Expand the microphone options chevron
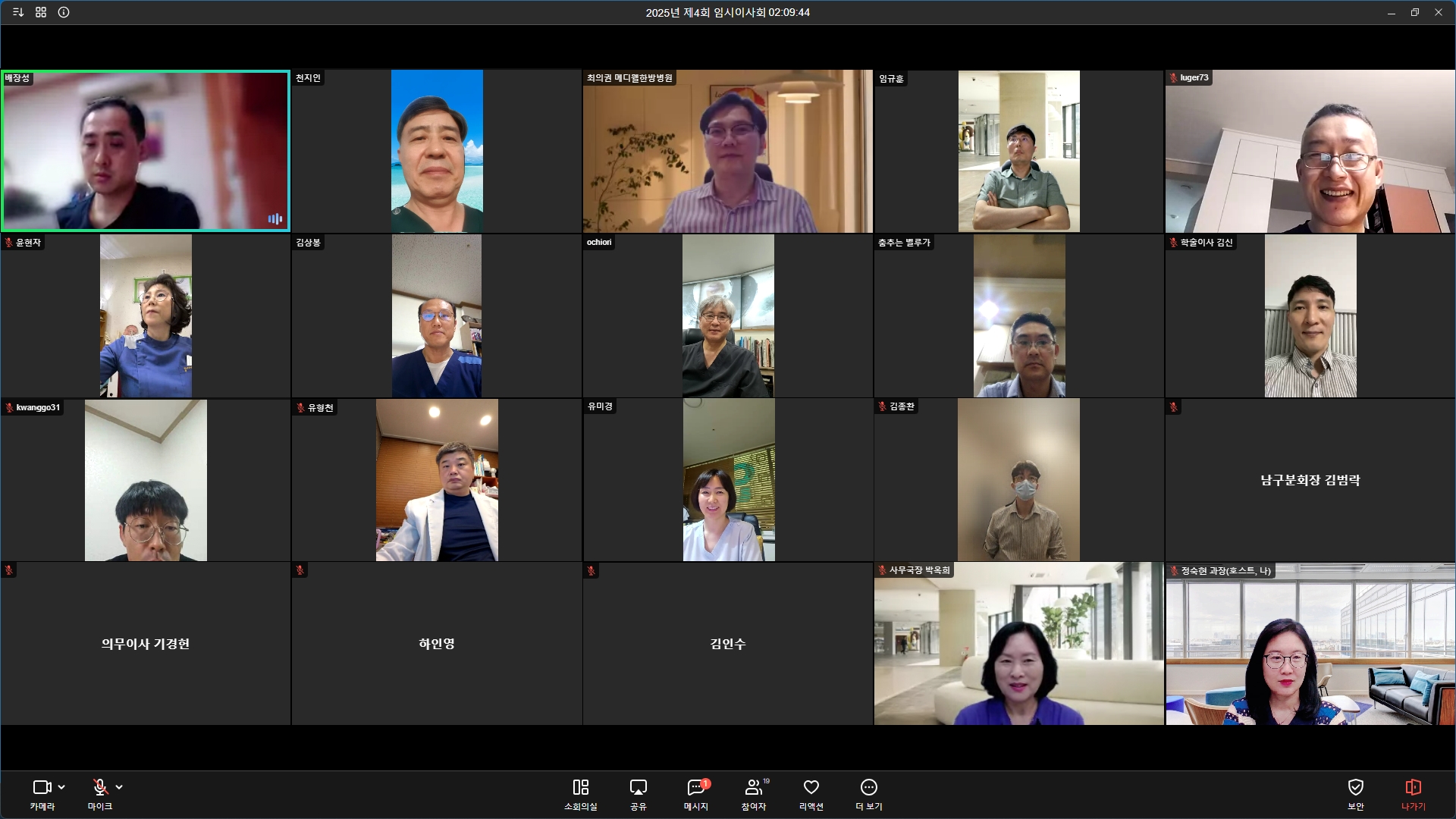This screenshot has width=1456, height=819. coord(119,787)
